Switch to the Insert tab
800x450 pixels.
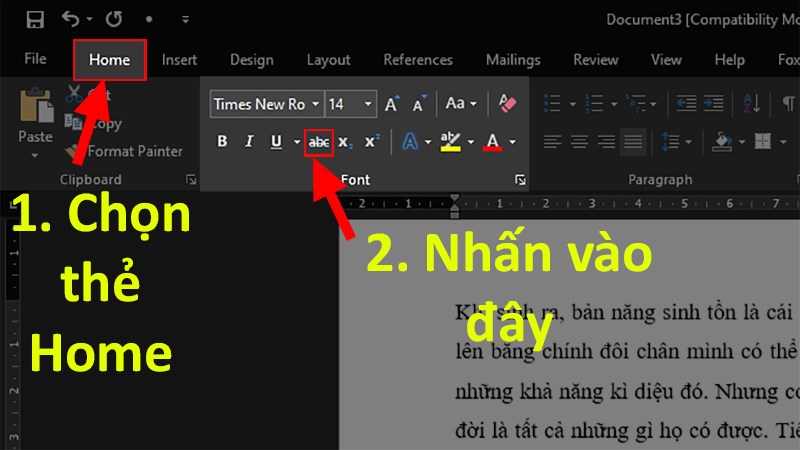(179, 60)
